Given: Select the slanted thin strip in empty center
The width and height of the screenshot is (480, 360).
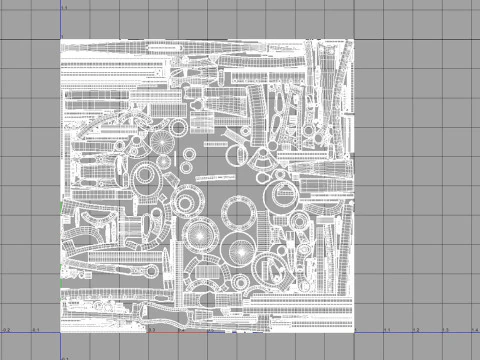Looking at the screenshot, I should (215, 177).
